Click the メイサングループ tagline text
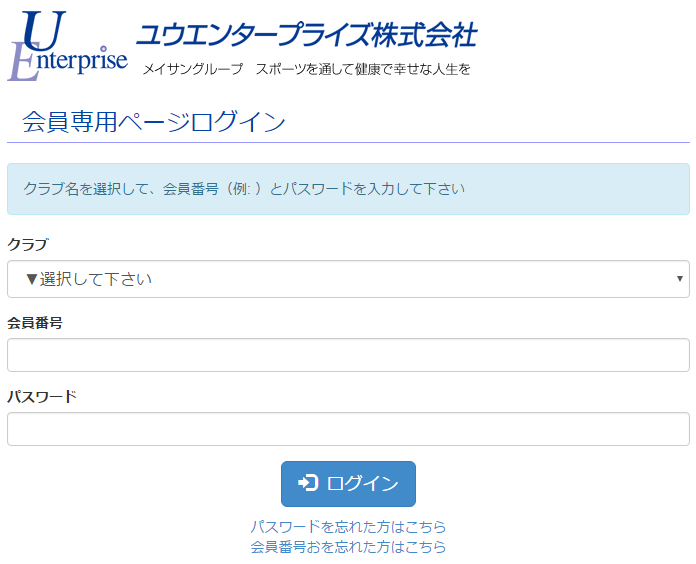Screen dimensions: 696x564 pos(193,69)
